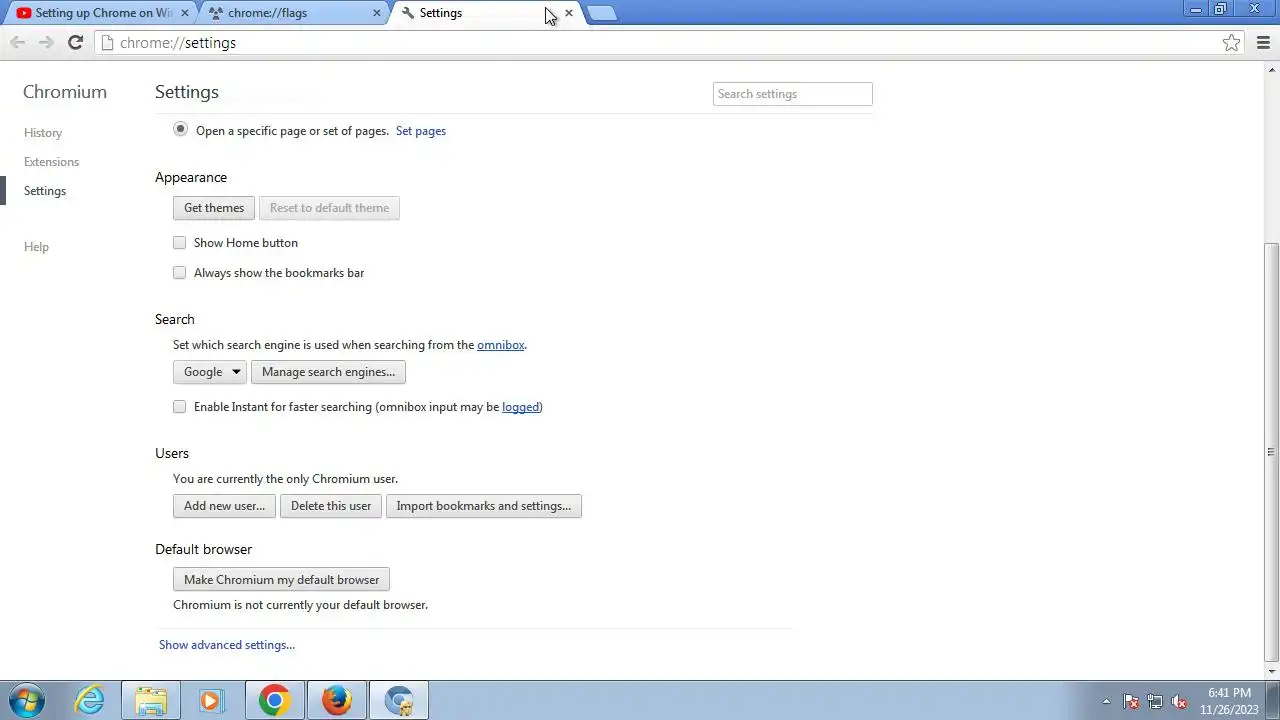Reload the settings page
Viewport: 1280px width, 720px height.
point(75,42)
